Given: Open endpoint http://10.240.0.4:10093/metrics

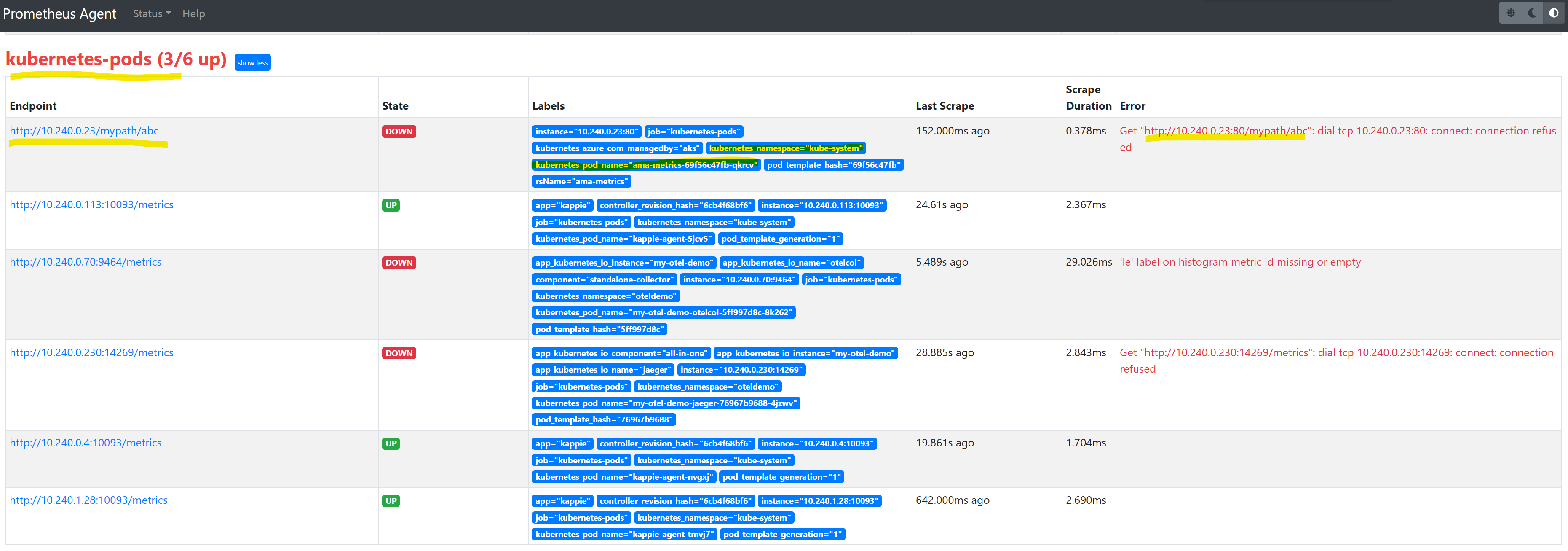Looking at the screenshot, I should pos(86,443).
